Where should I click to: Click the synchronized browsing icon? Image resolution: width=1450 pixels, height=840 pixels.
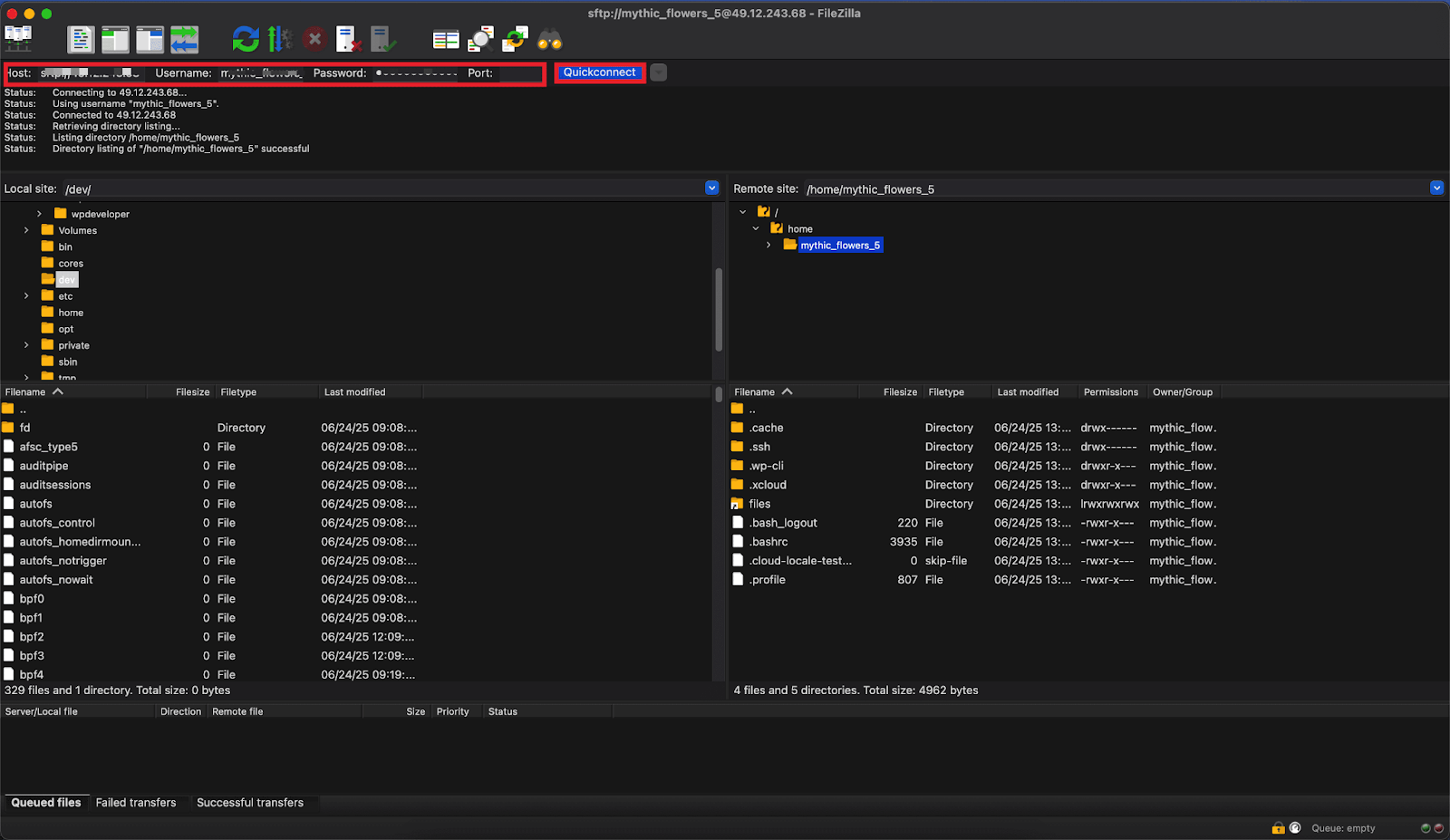516,39
